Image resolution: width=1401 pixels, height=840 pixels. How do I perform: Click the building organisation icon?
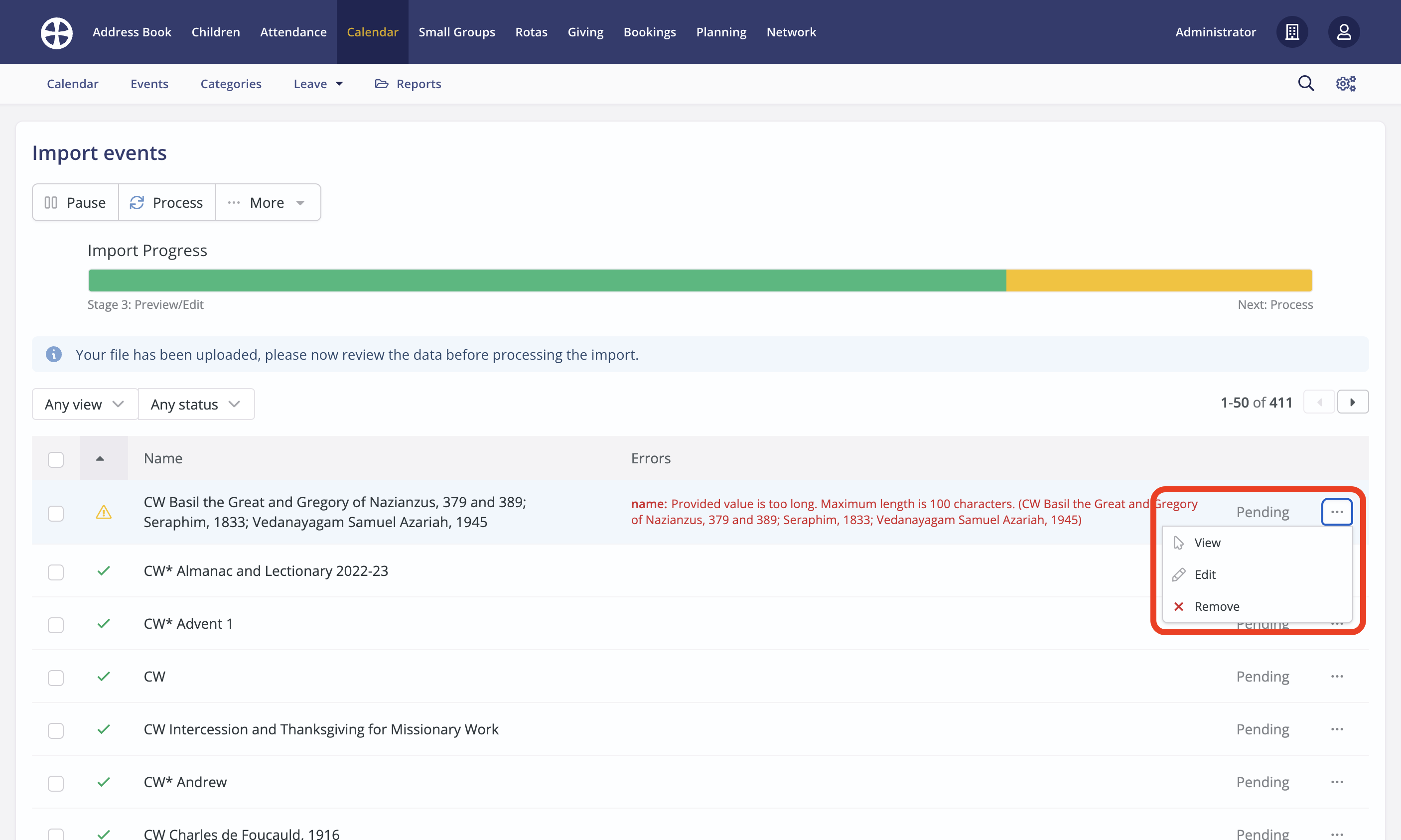(1292, 32)
